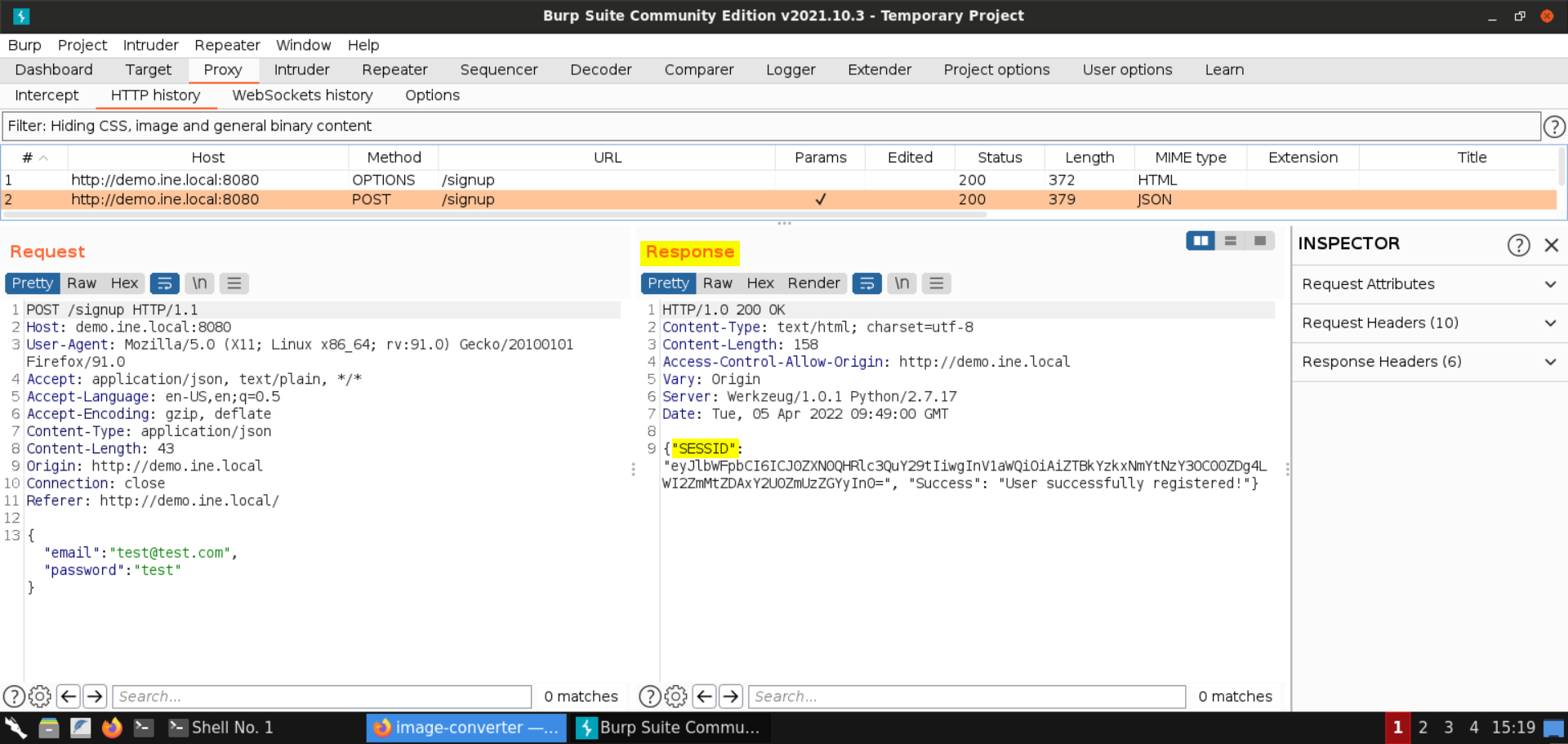Show Response in Raw view
This screenshot has height=744, width=1568.
718,283
